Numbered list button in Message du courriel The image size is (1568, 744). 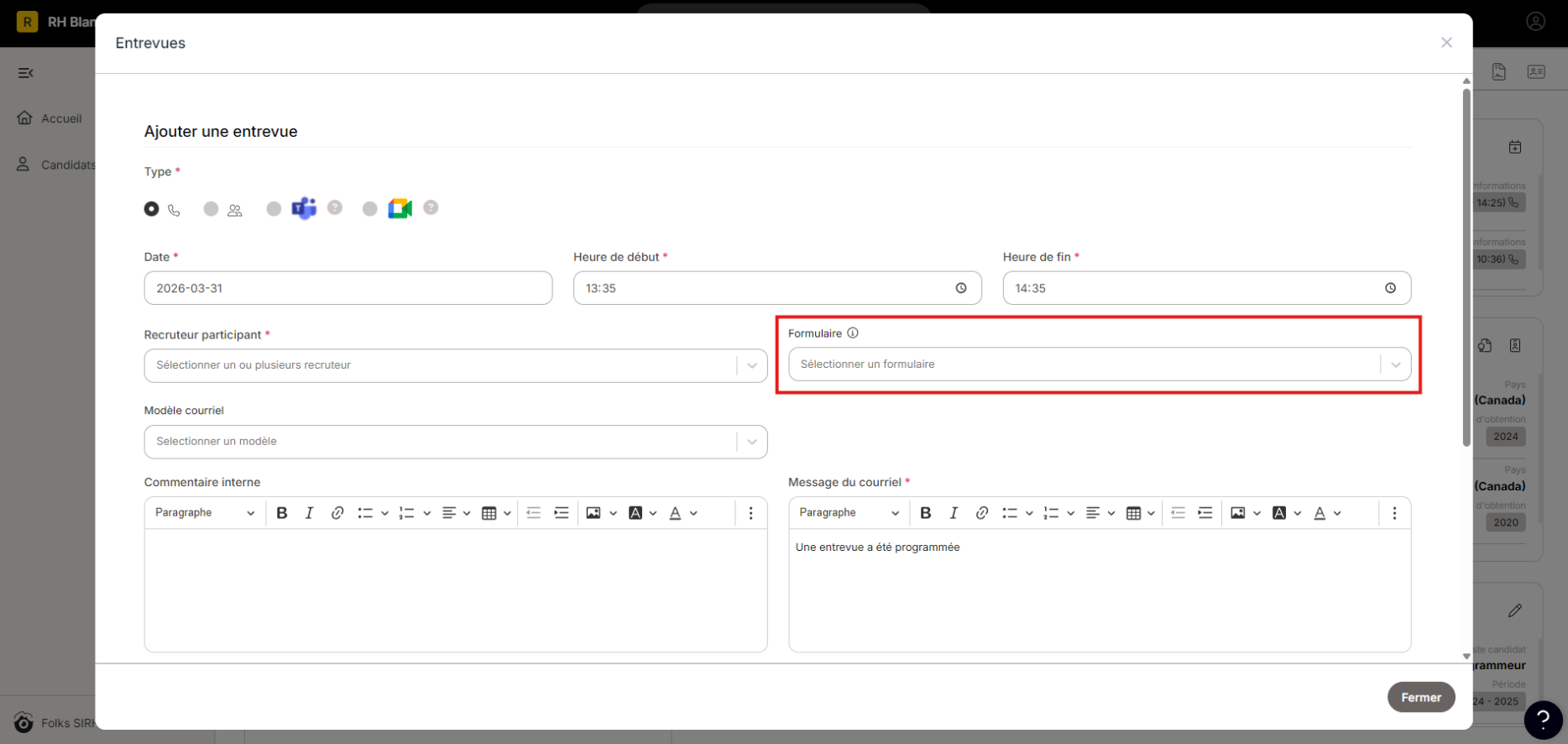pos(1051,513)
